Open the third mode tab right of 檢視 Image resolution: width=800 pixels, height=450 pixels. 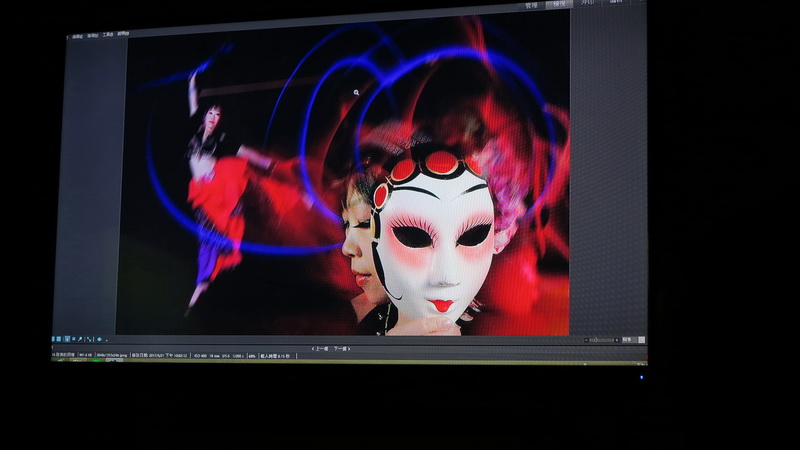coord(588,3)
